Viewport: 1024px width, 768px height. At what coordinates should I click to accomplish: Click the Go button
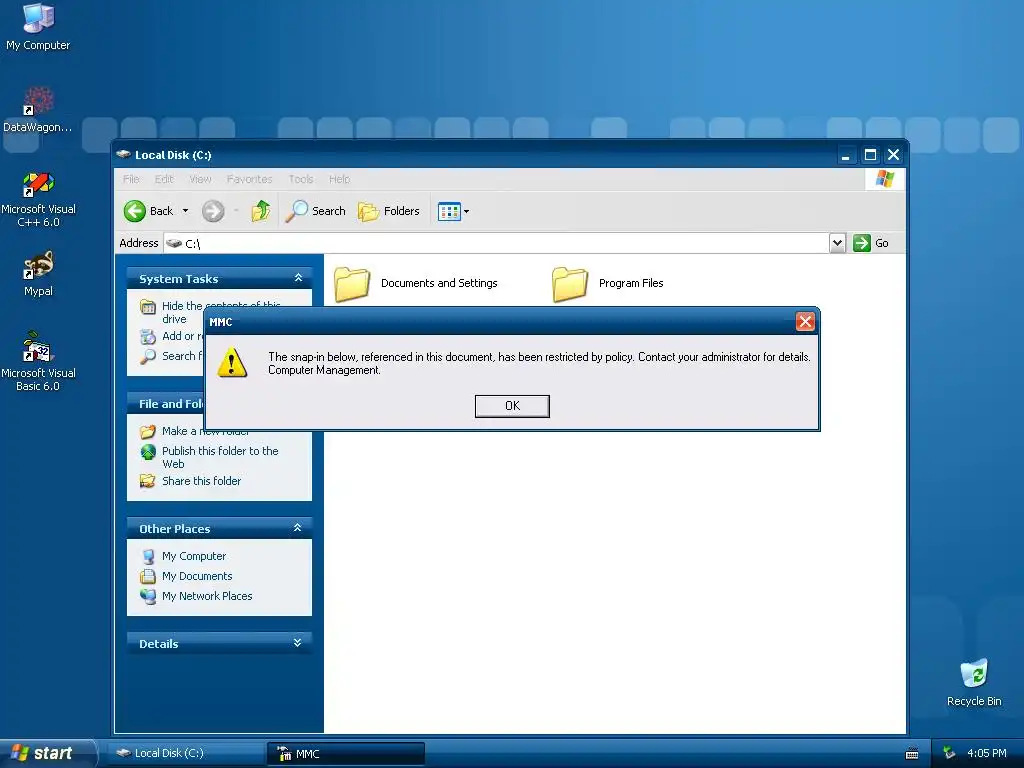(x=871, y=243)
